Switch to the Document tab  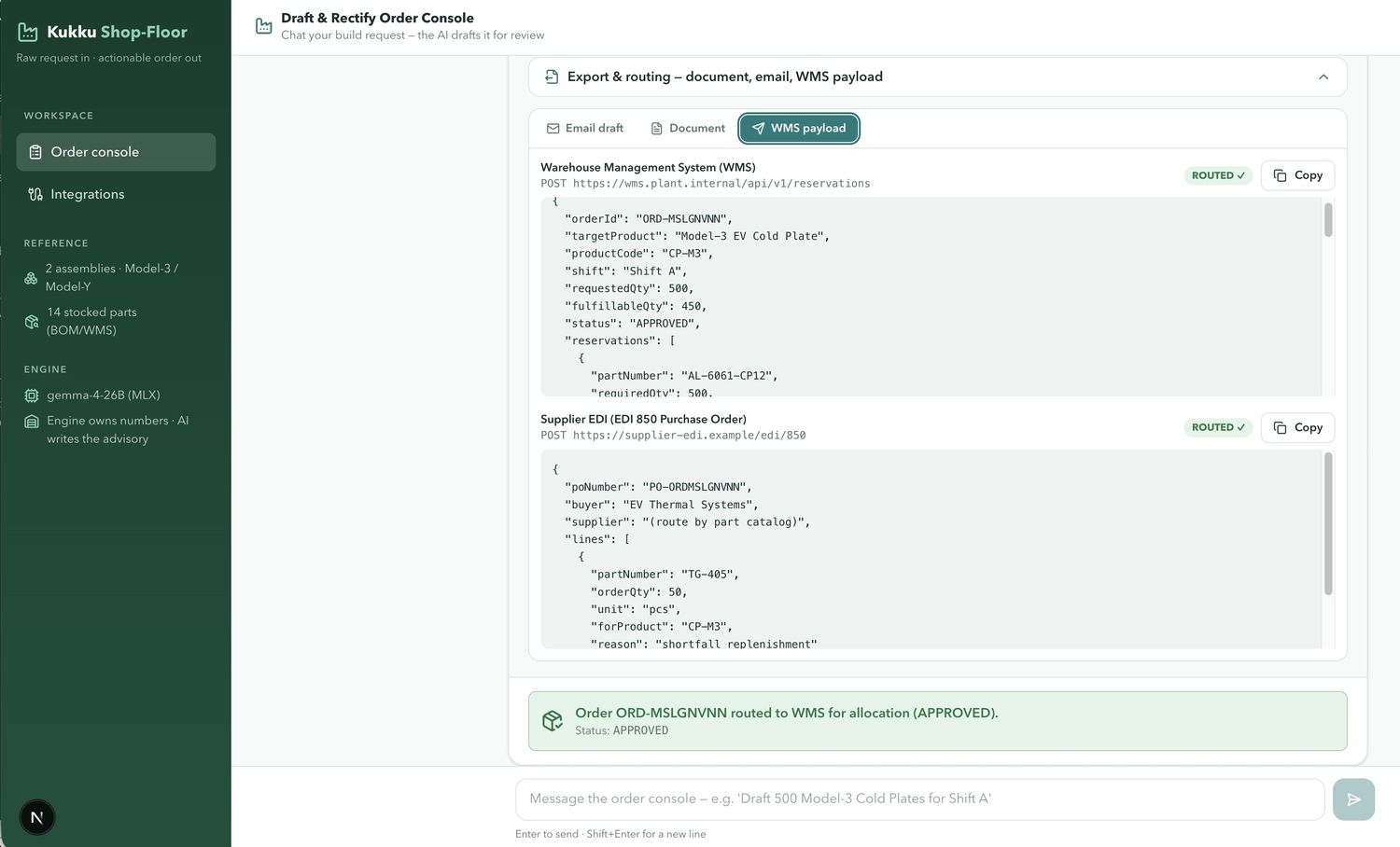(688, 128)
